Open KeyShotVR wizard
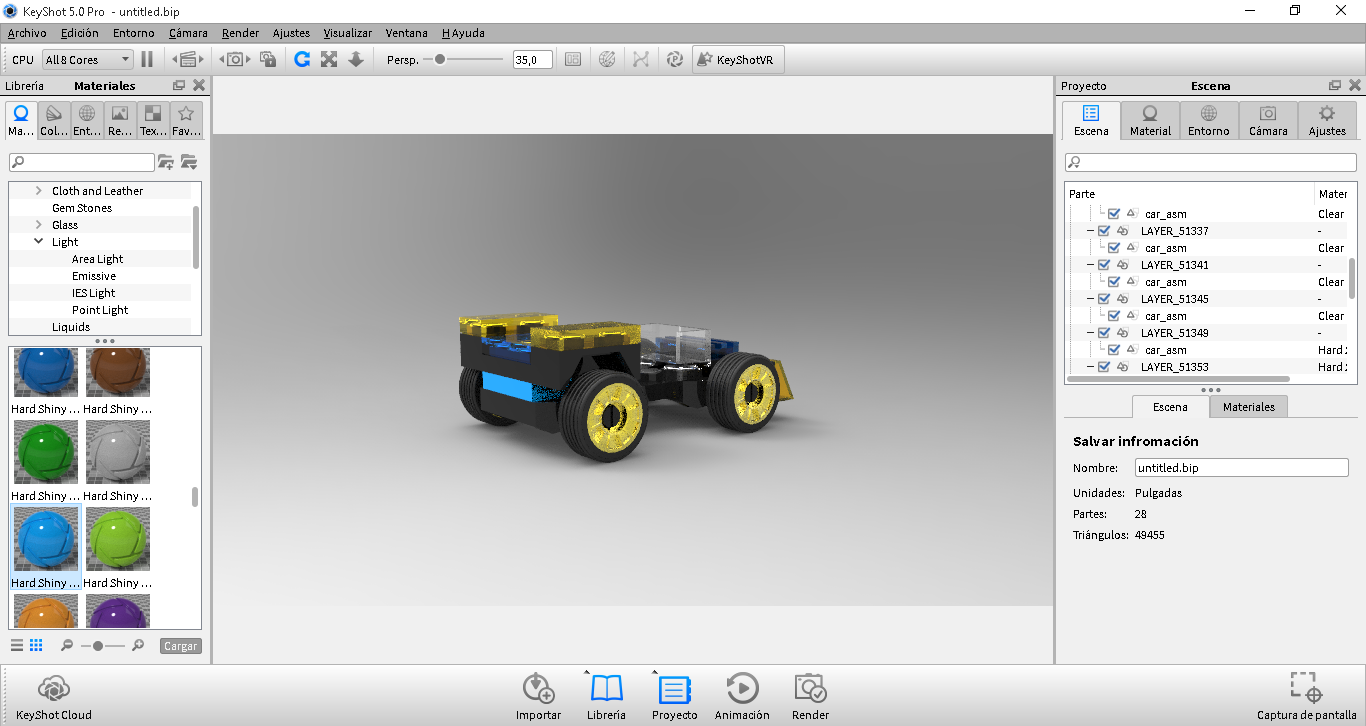The width and height of the screenshot is (1366, 726). point(738,60)
